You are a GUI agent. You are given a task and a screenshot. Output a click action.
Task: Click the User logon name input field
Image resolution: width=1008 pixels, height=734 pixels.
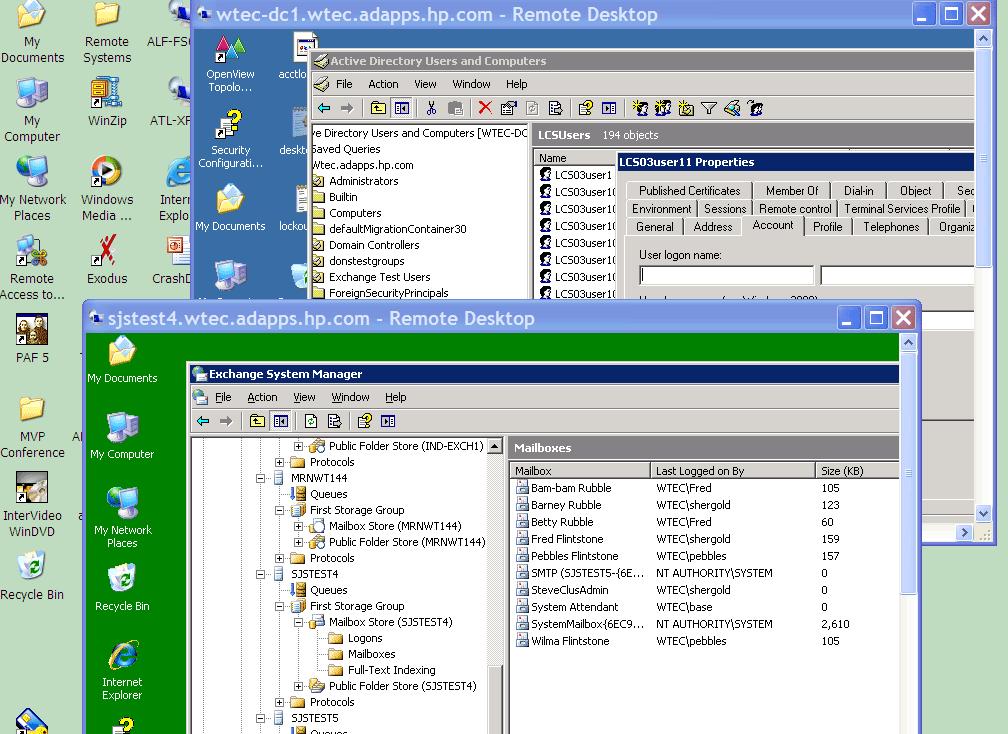tap(727, 276)
